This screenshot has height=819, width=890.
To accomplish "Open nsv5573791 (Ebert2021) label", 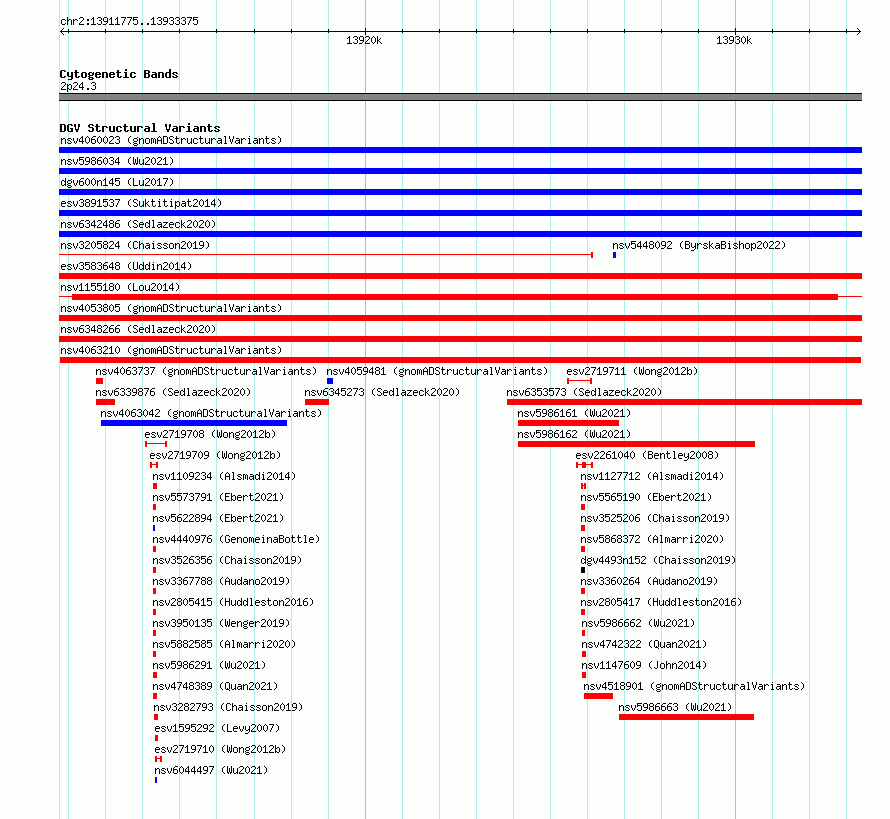I will pyautogui.click(x=218, y=497).
